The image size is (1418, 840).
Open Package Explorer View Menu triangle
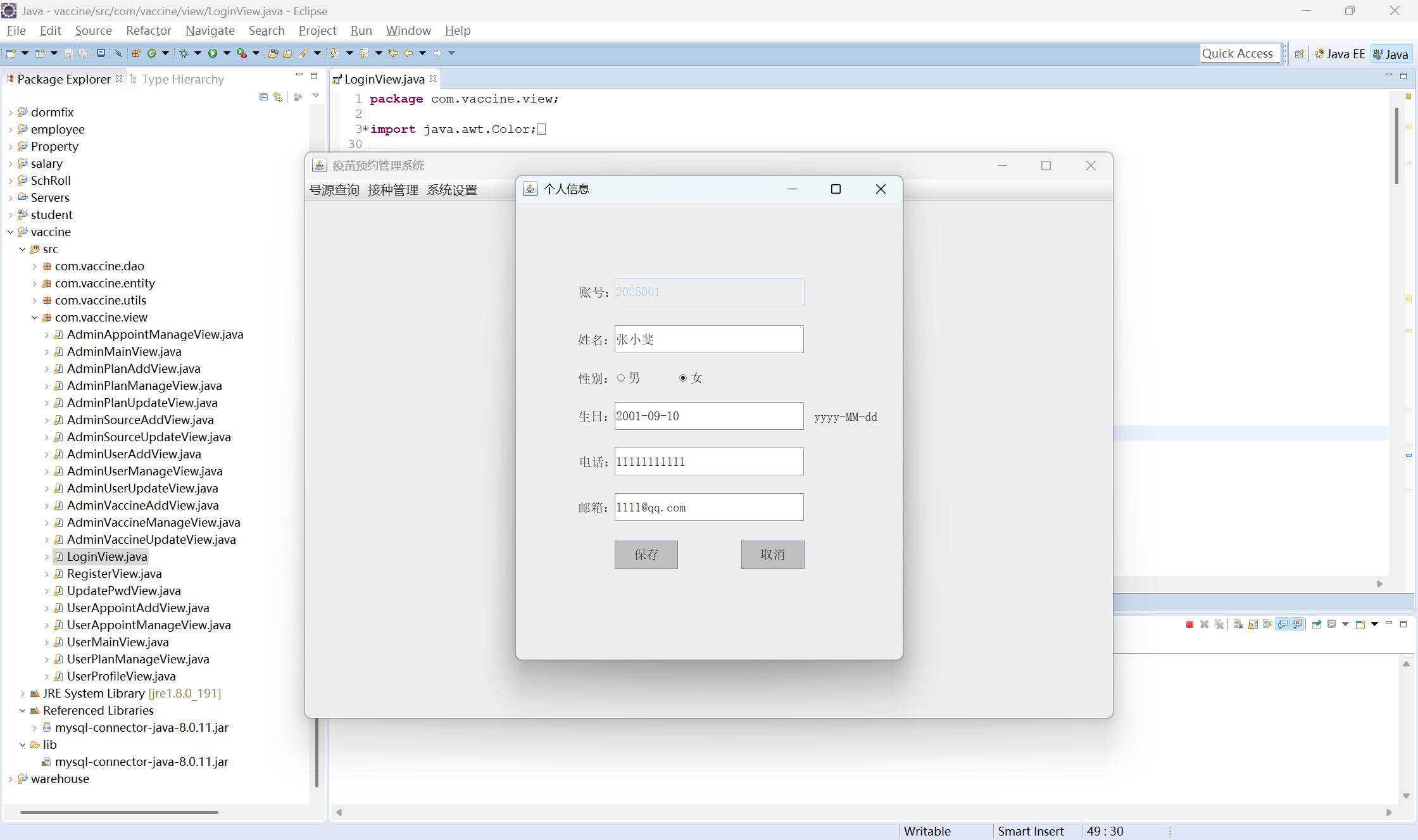[x=315, y=96]
